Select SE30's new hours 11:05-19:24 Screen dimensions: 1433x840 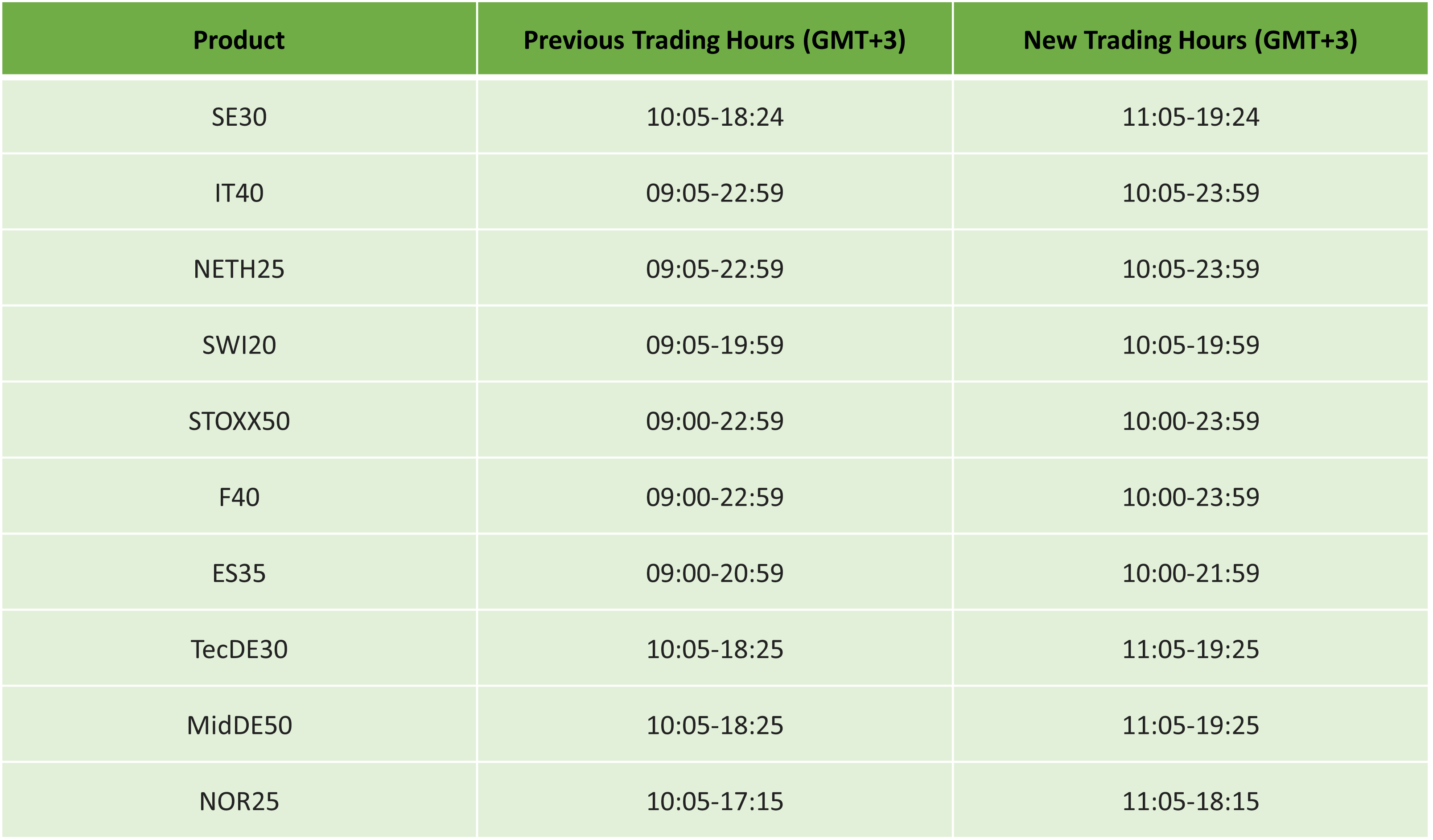pyautogui.click(x=1190, y=117)
